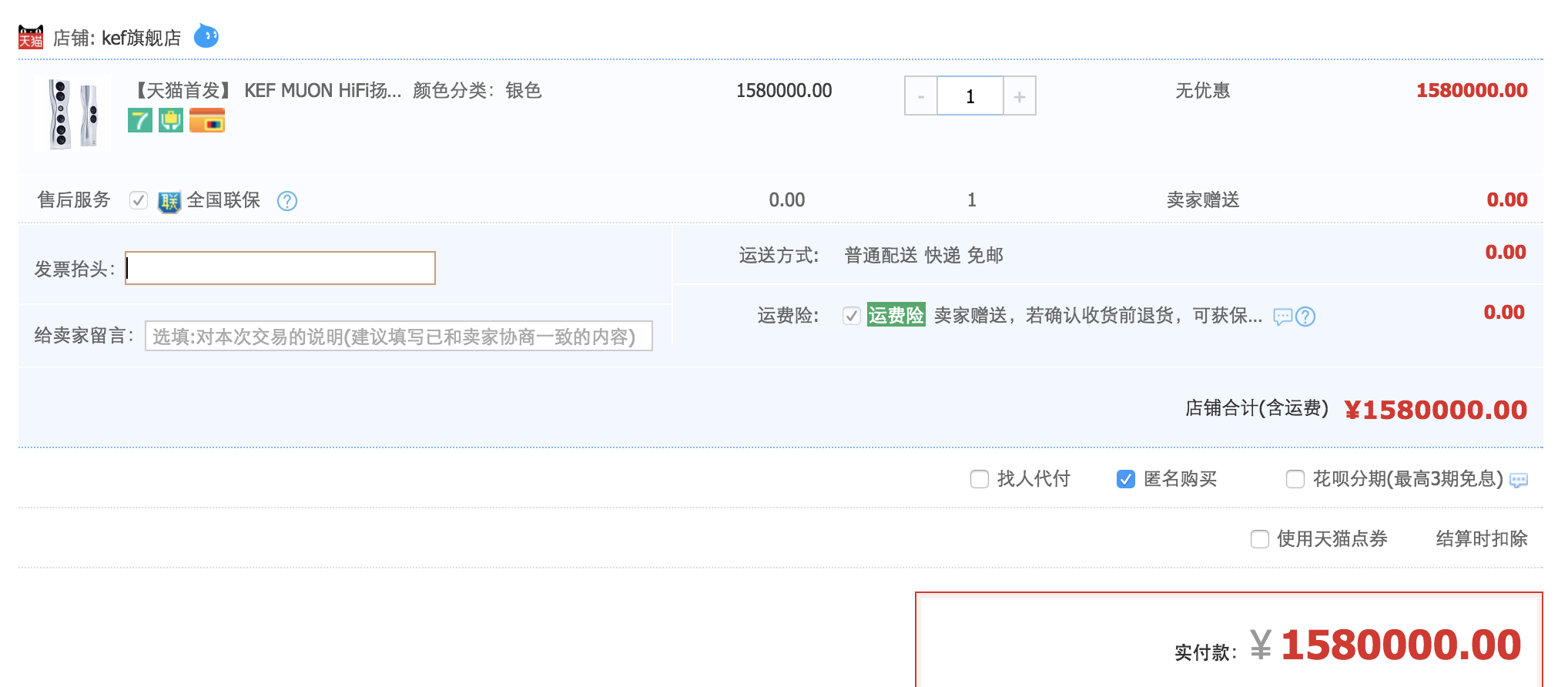Viewport: 1568px width, 687px height.
Task: Focus the 发票抬头 input field
Action: tap(280, 268)
